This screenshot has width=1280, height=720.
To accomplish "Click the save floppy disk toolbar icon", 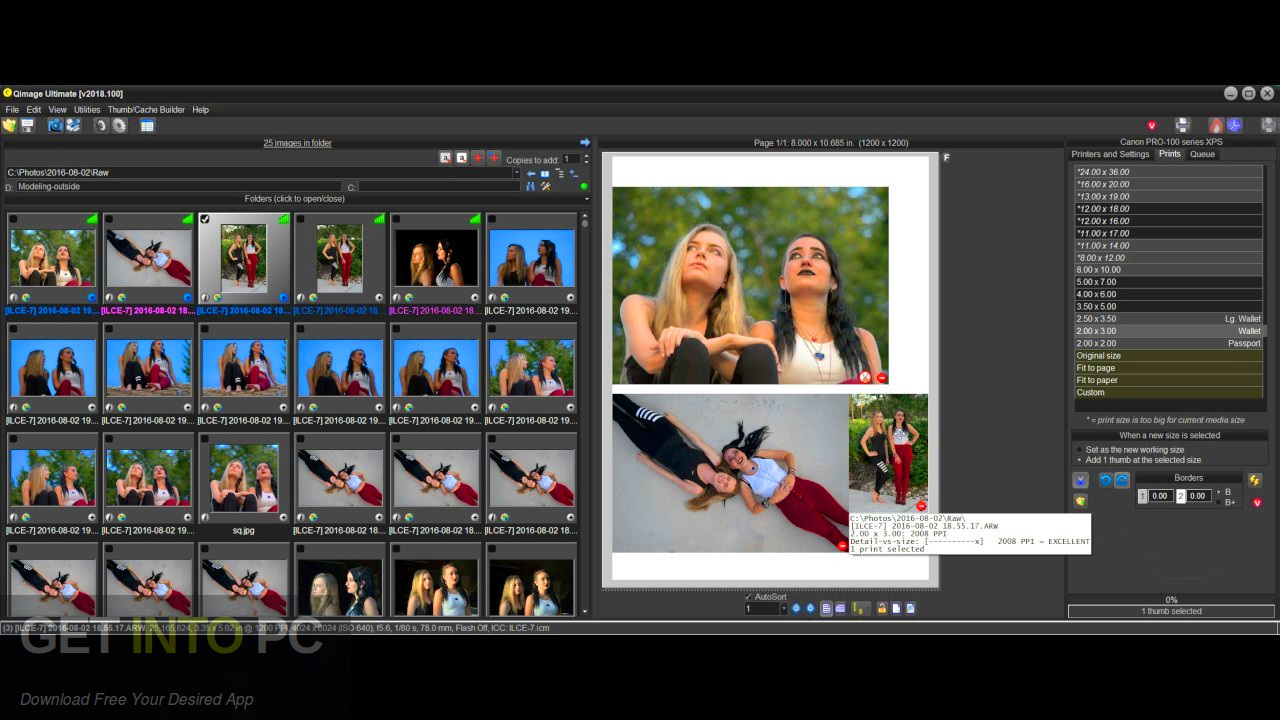I will tap(28, 126).
